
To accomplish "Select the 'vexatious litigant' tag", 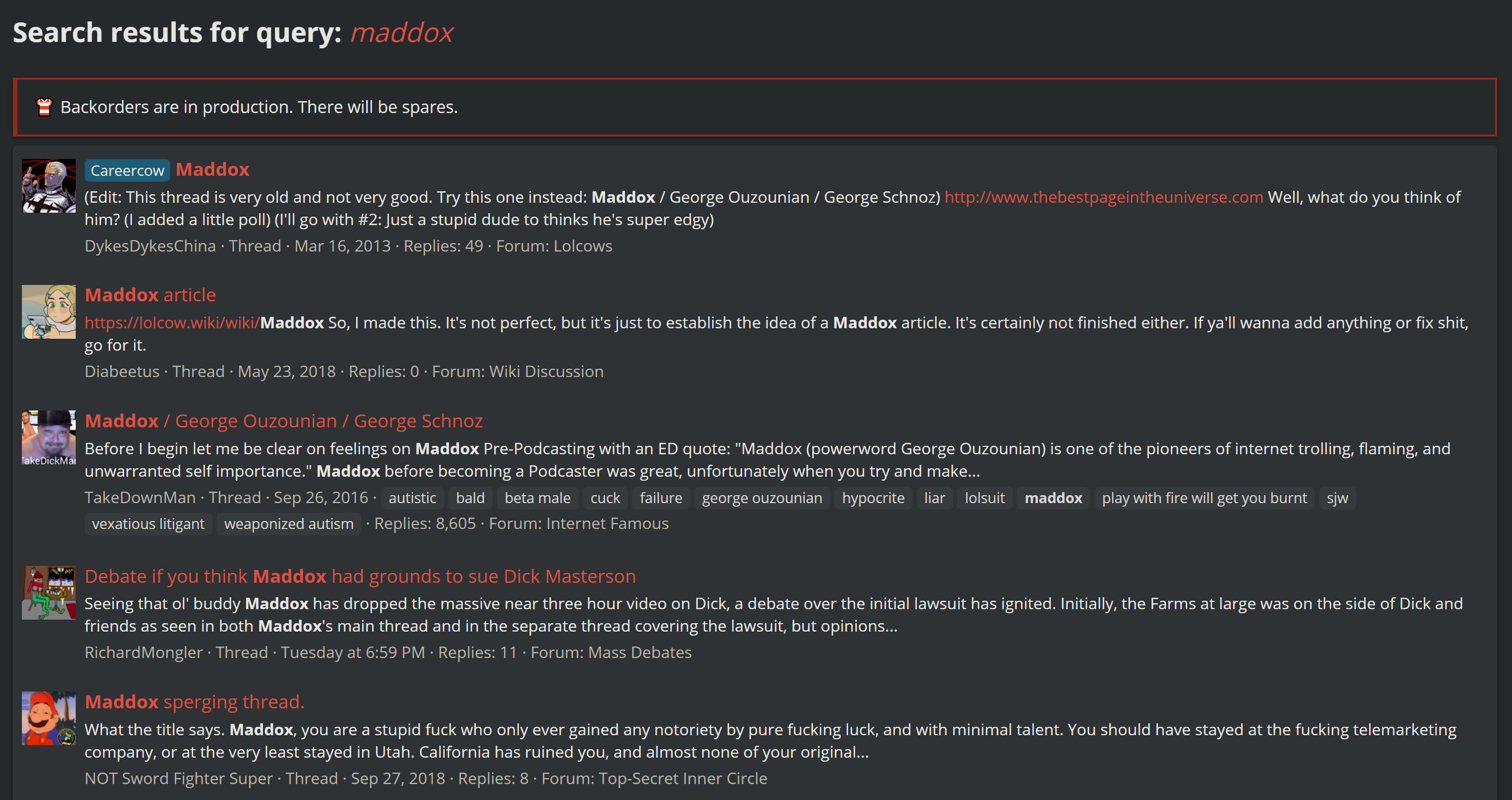I will coord(148,524).
